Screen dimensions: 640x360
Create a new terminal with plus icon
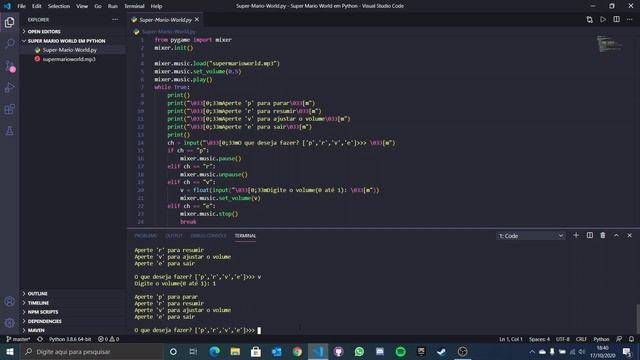576,236
